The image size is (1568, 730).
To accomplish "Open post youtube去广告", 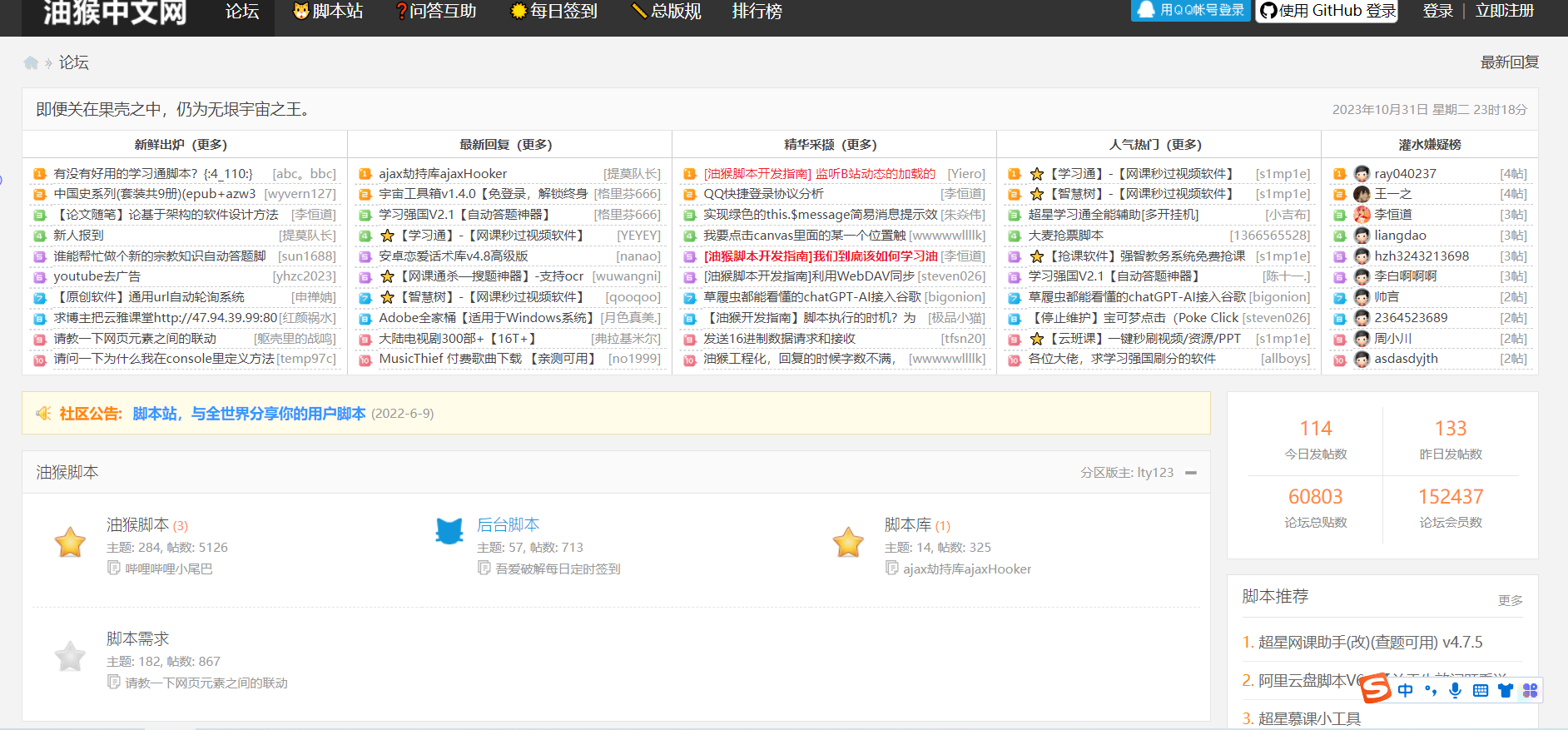I will click(97, 276).
